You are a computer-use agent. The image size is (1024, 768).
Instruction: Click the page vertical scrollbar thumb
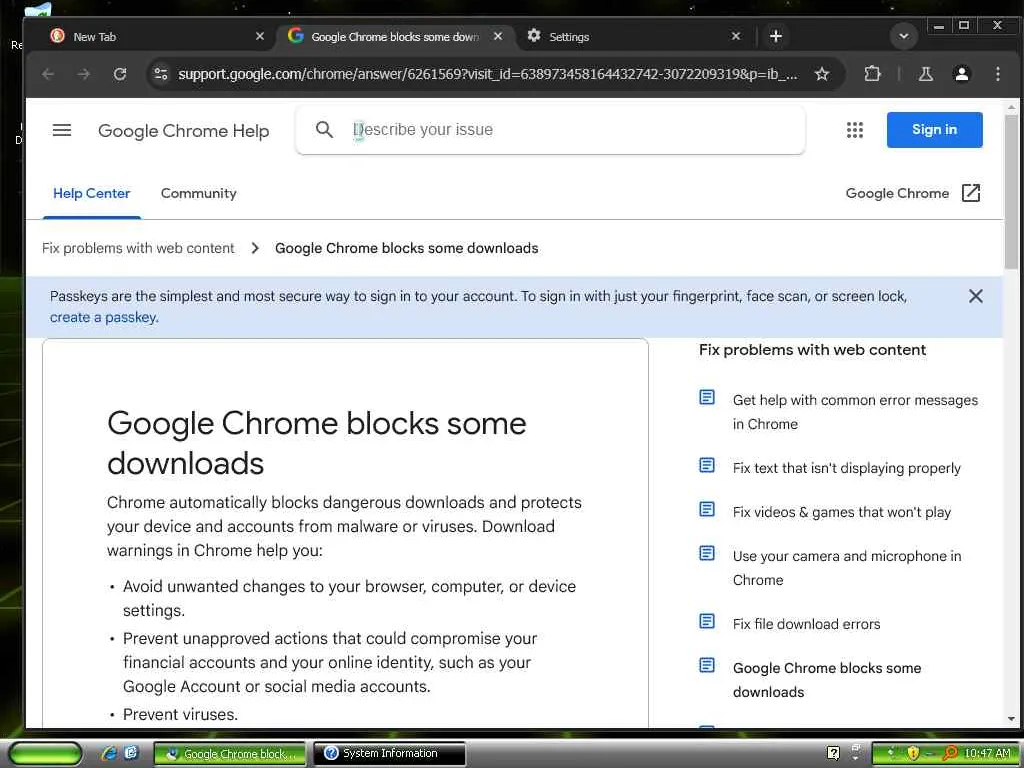1011,191
